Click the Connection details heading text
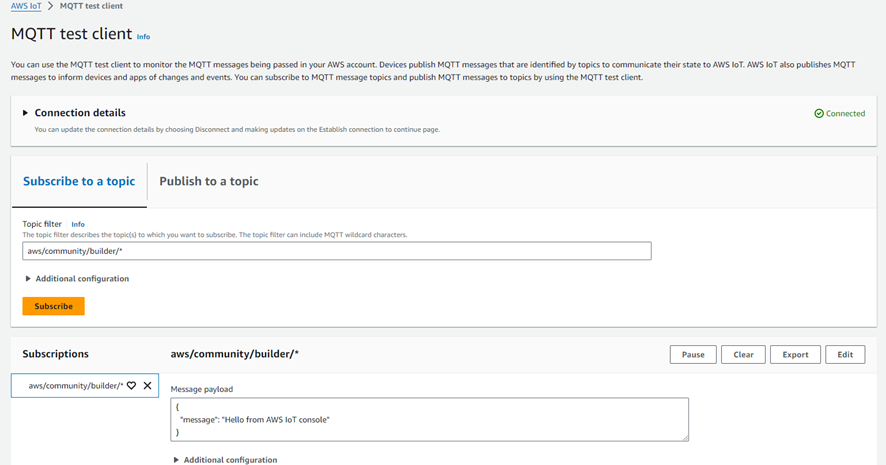 [80, 113]
